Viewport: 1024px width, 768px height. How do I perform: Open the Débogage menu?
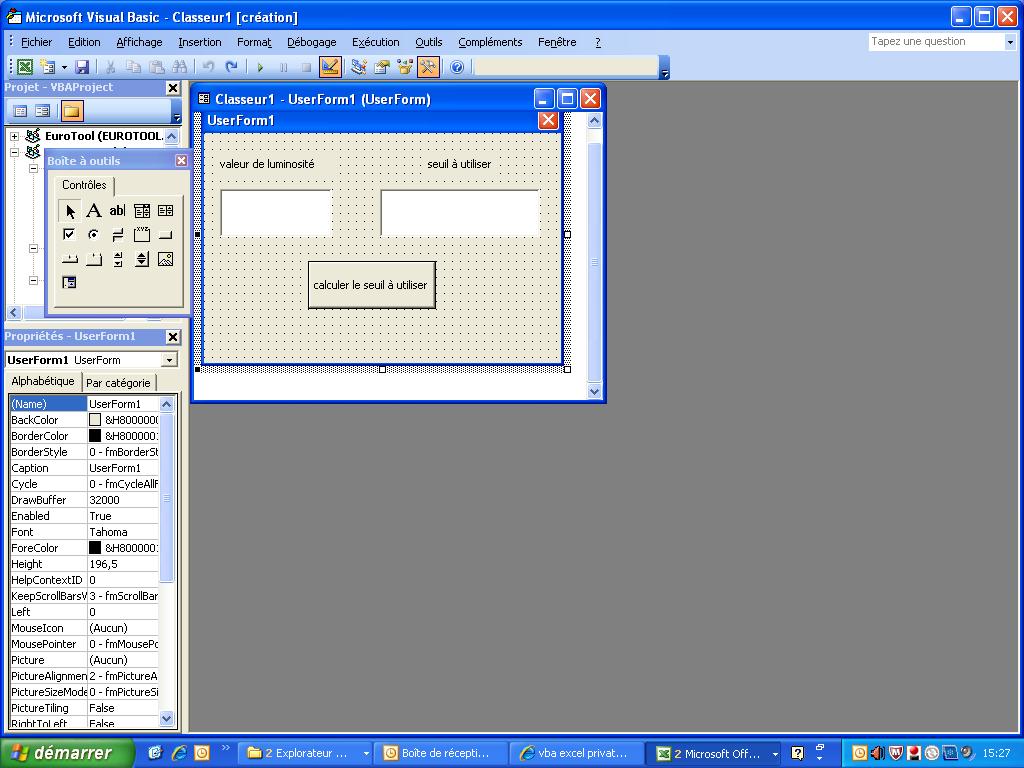[x=312, y=42]
